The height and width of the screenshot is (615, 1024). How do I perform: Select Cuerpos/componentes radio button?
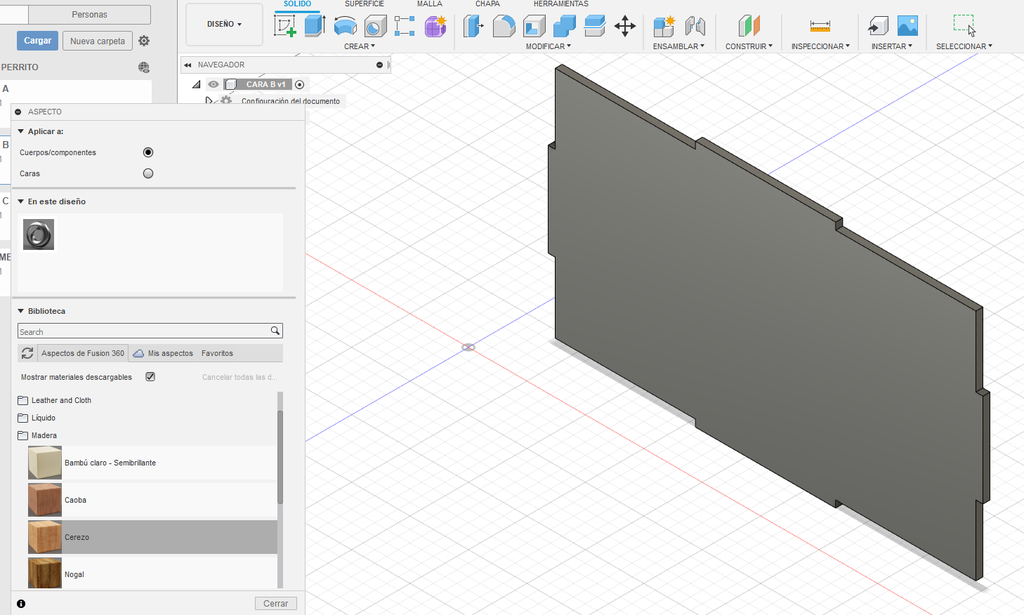point(148,152)
